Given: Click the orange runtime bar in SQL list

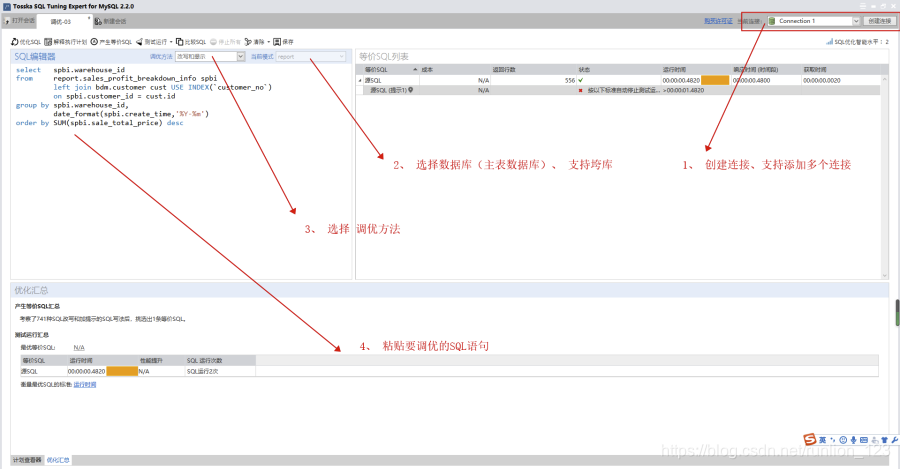Looking at the screenshot, I should point(715,80).
